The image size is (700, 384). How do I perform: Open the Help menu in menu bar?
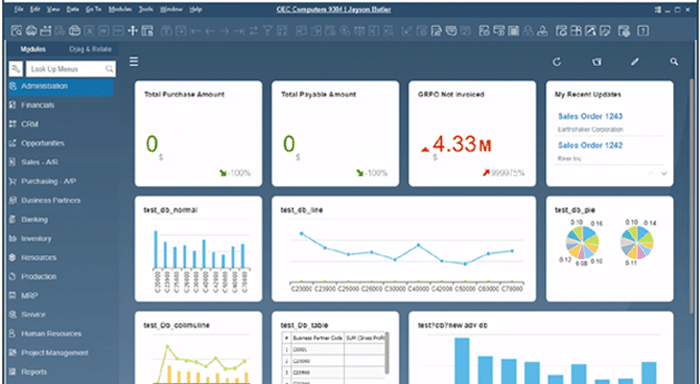pos(196,9)
